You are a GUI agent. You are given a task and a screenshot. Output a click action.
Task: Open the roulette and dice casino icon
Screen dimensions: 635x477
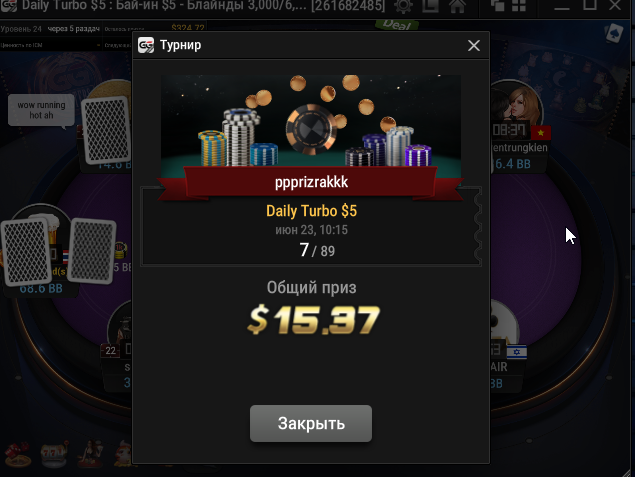[17, 454]
